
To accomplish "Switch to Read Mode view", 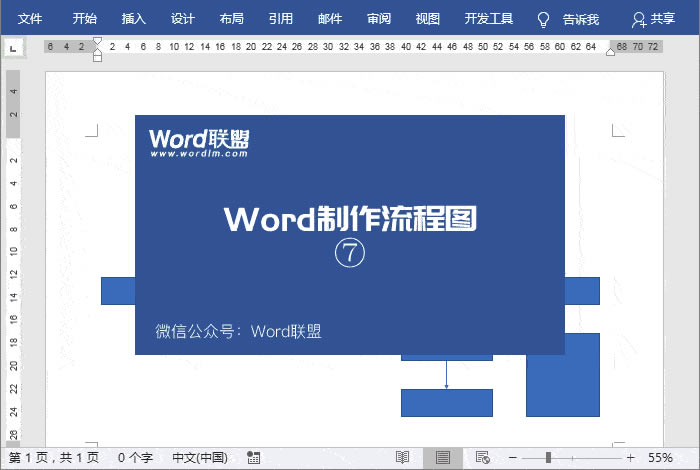I will point(402,457).
